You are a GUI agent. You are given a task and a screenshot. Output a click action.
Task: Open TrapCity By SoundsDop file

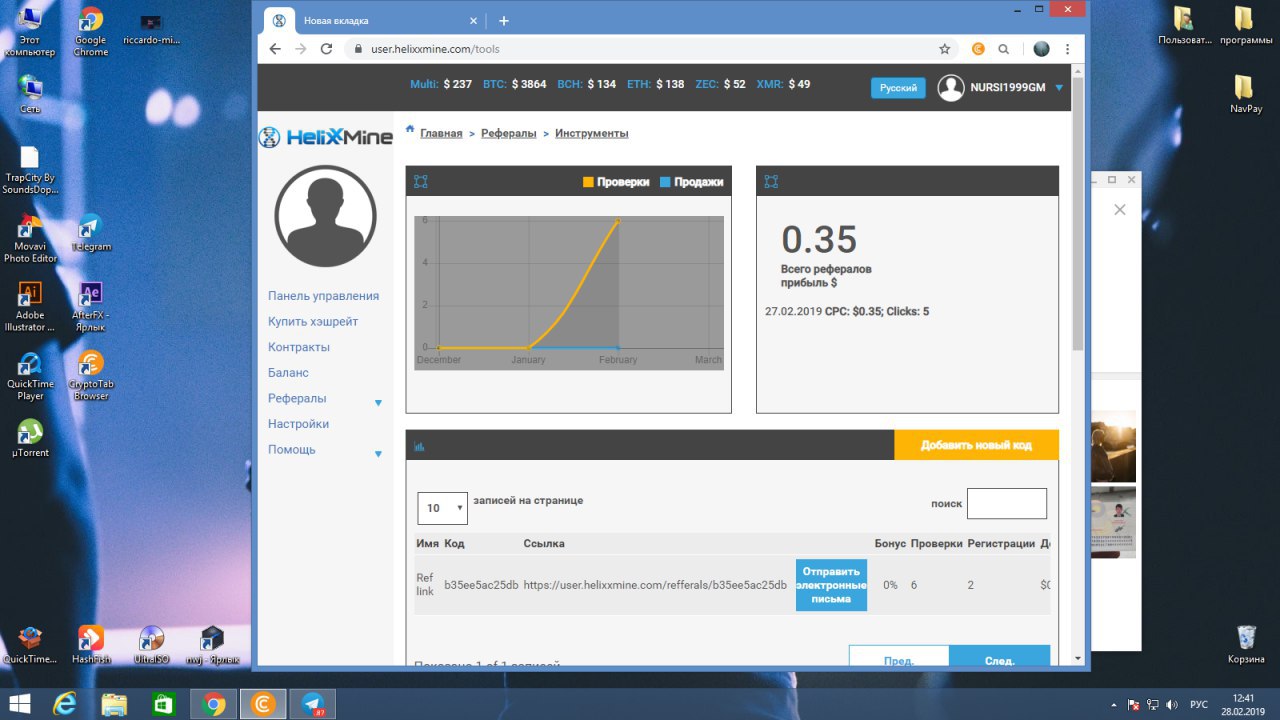point(30,170)
